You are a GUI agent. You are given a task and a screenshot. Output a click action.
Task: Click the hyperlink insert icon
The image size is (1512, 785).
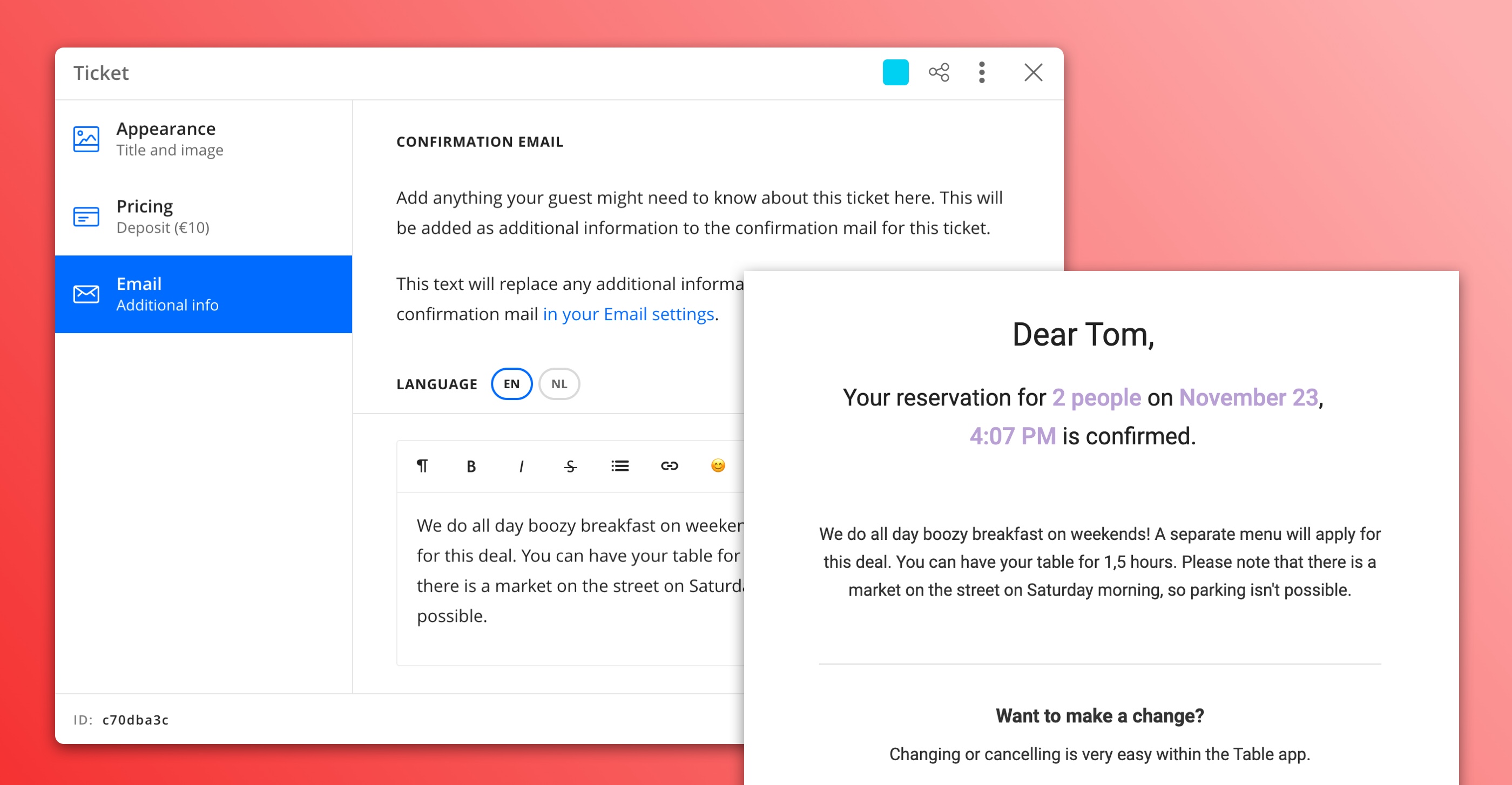(668, 465)
